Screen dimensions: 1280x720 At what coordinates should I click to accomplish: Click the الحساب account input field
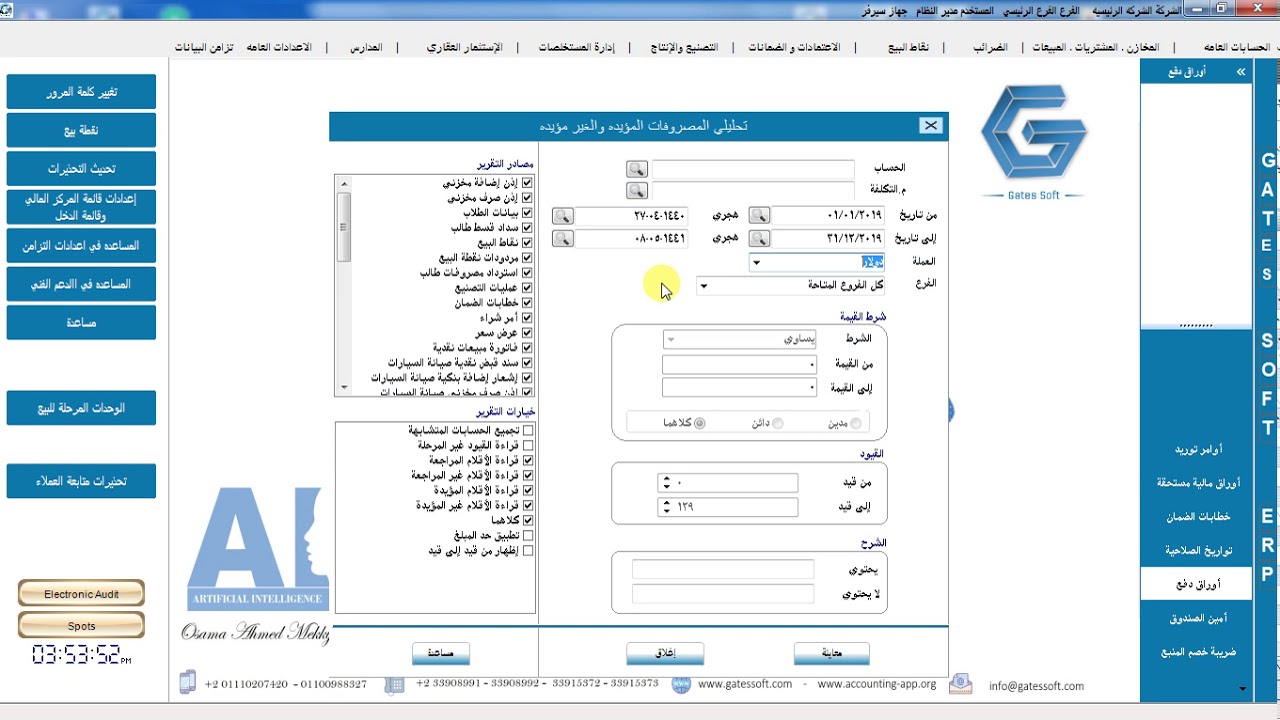pos(753,169)
